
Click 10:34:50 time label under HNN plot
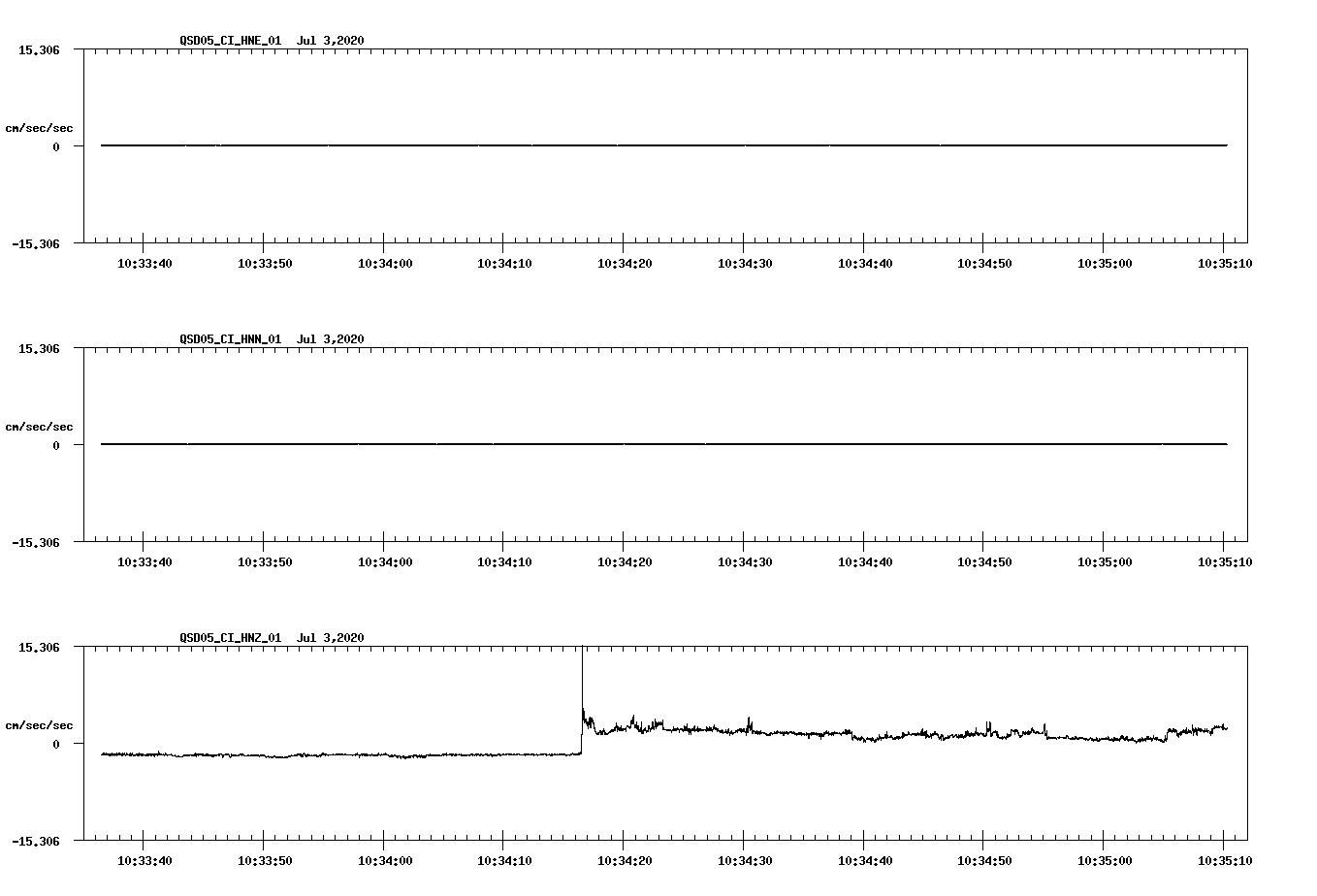983,562
